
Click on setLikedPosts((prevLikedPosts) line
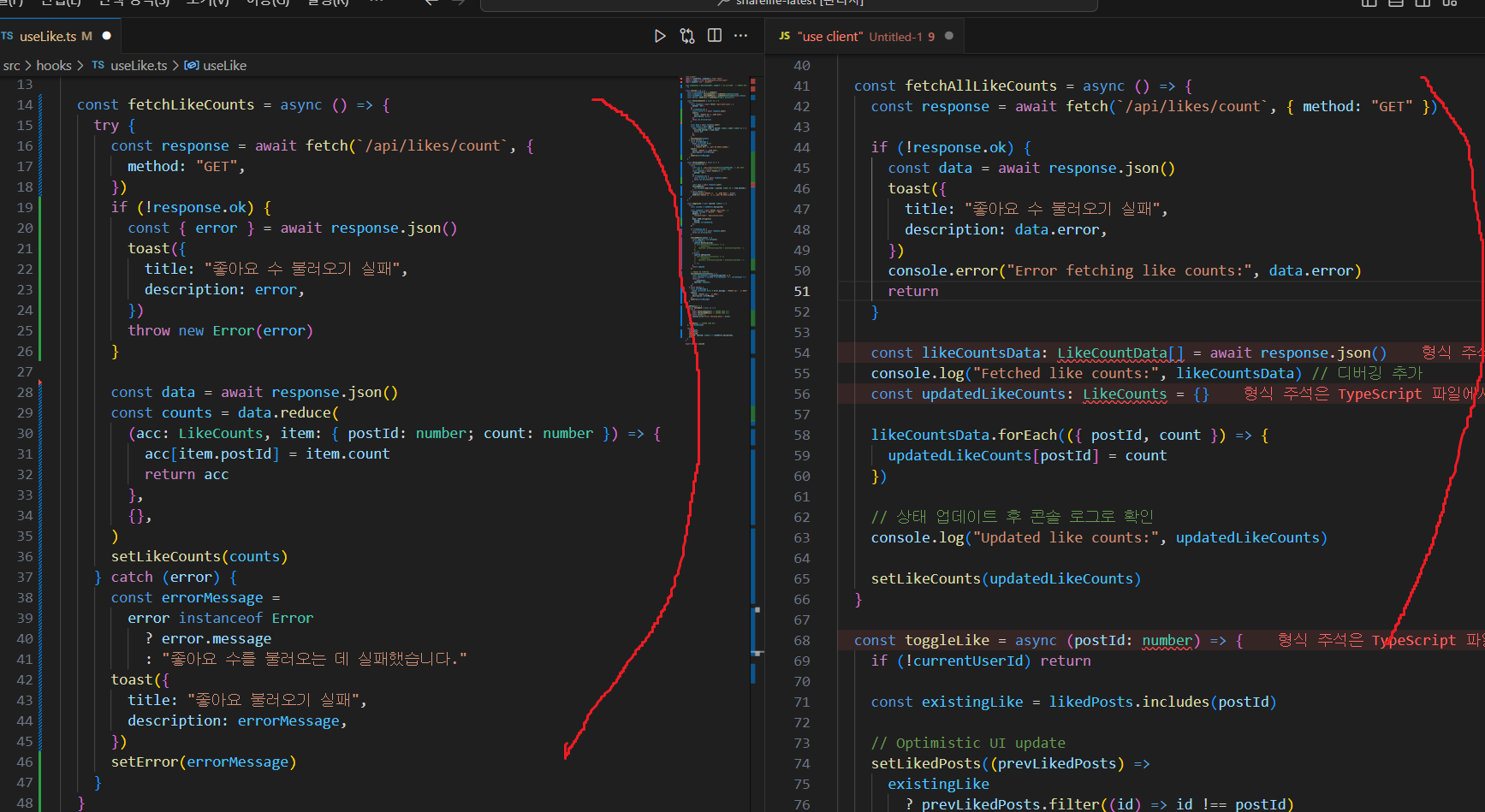point(1010,763)
